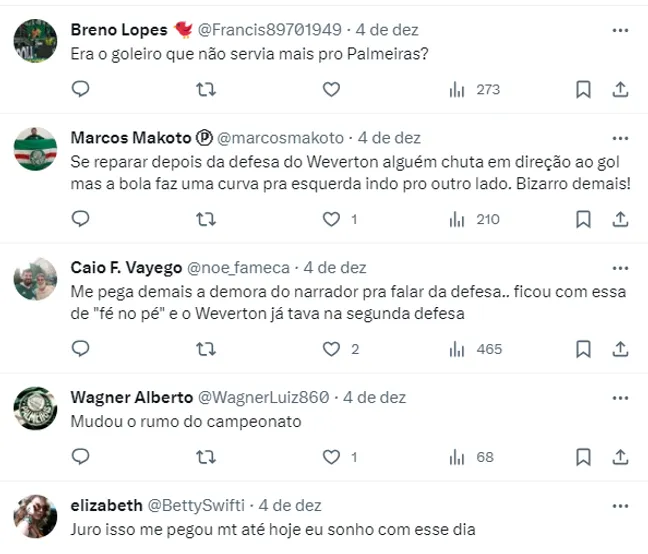This screenshot has height=554, width=648.
Task: Like Breno Lopes' tweet about Palmeiras
Action: 331,90
